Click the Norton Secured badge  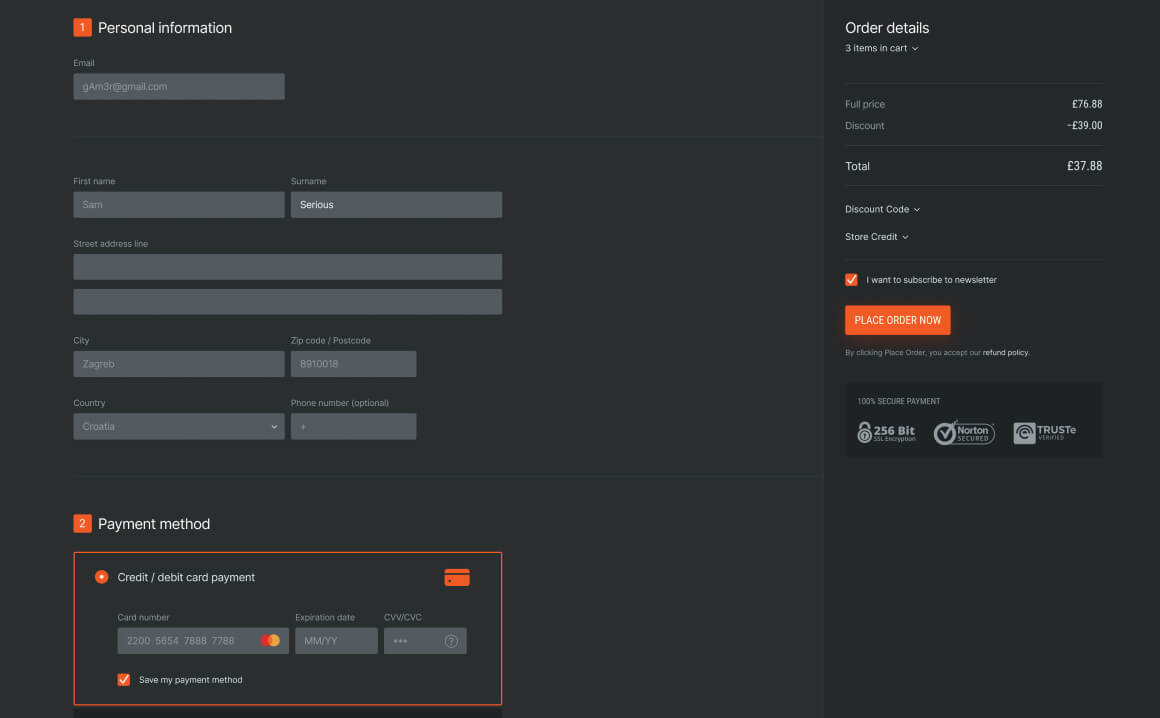click(x=963, y=432)
